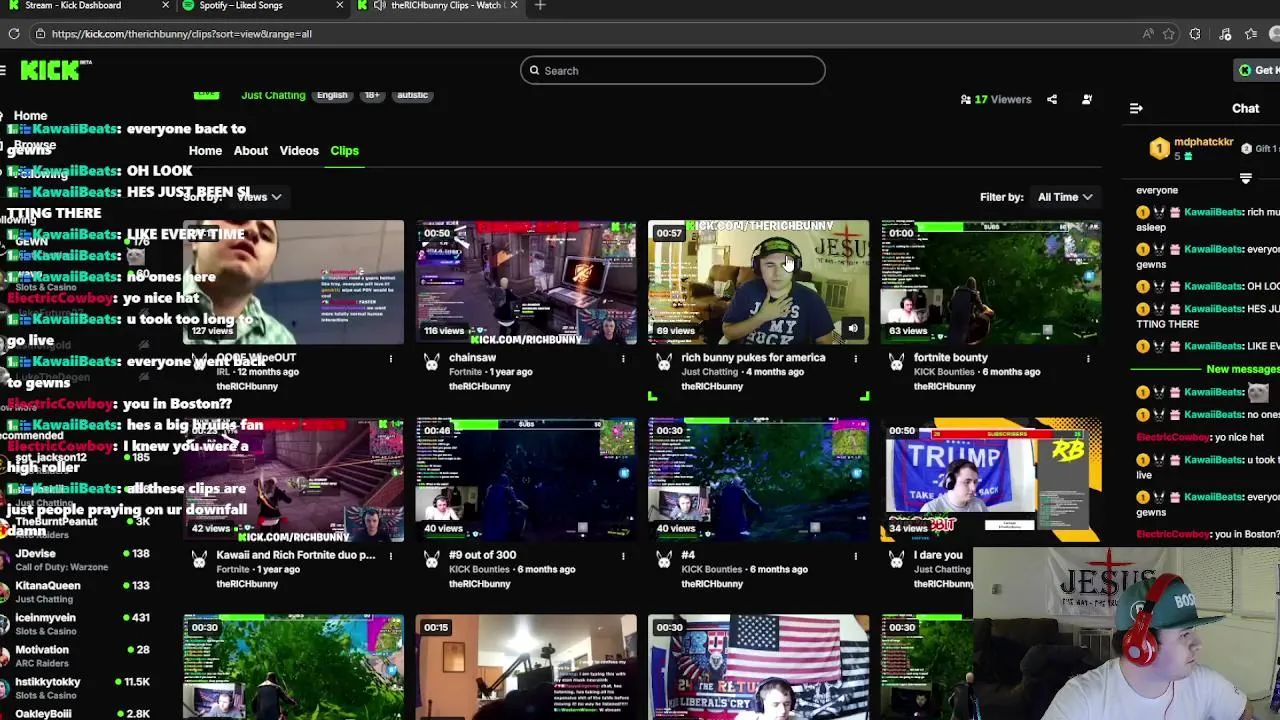
Task: Close the Stream Kick Dashboard tab
Action: pos(165,6)
